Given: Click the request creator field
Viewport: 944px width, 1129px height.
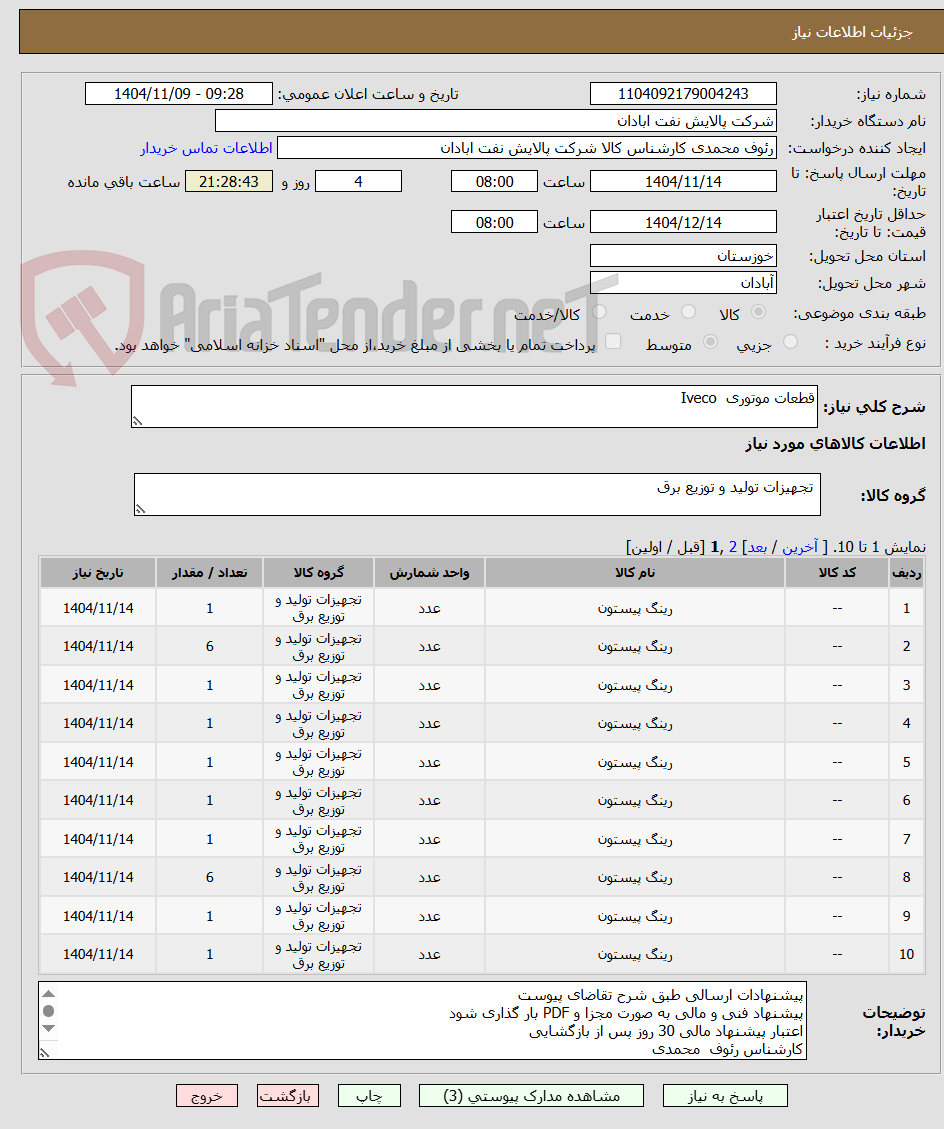Looking at the screenshot, I should pyautogui.click(x=526, y=148).
